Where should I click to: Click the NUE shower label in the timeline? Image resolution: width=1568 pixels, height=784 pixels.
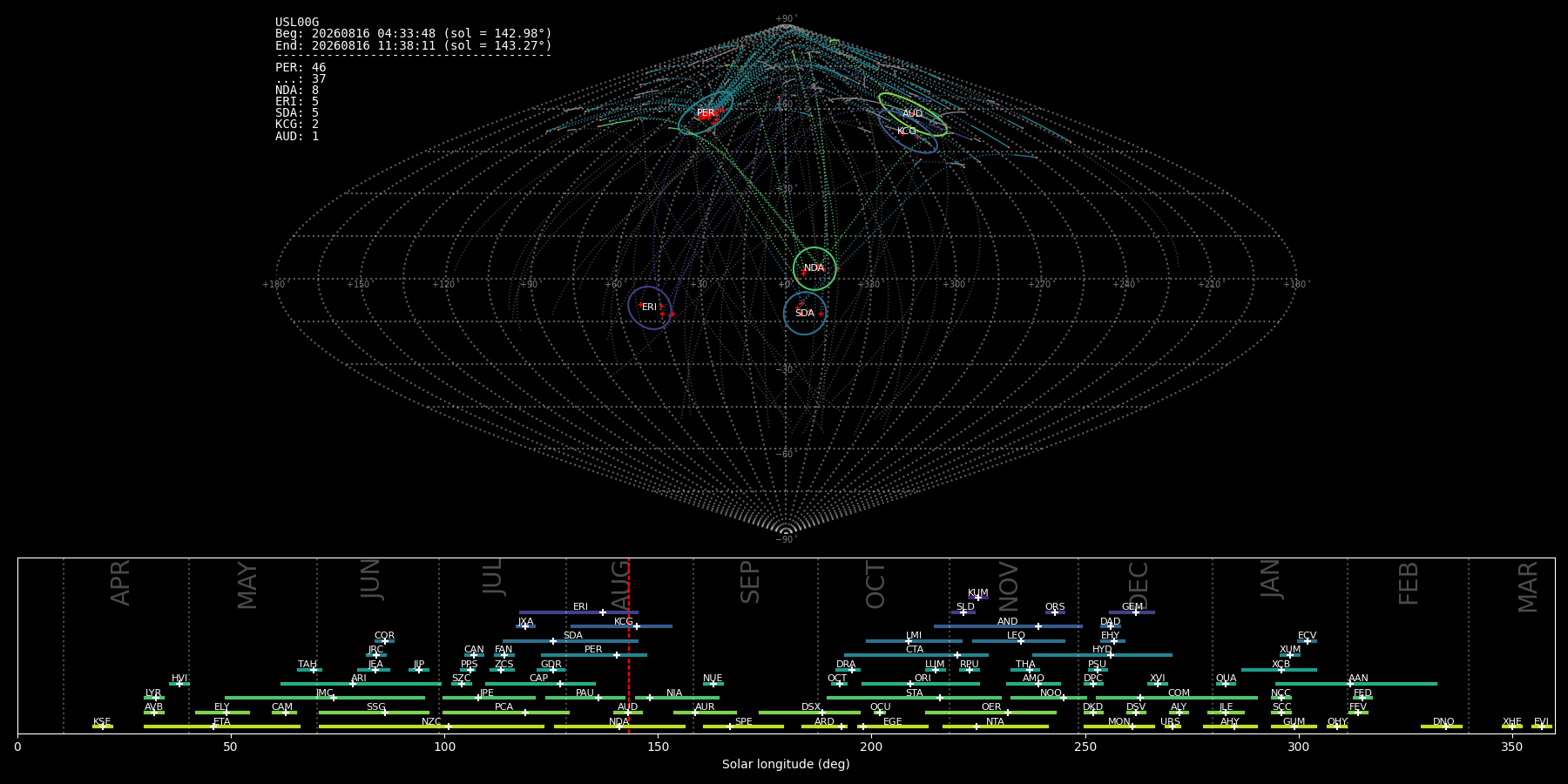pyautogui.click(x=713, y=679)
